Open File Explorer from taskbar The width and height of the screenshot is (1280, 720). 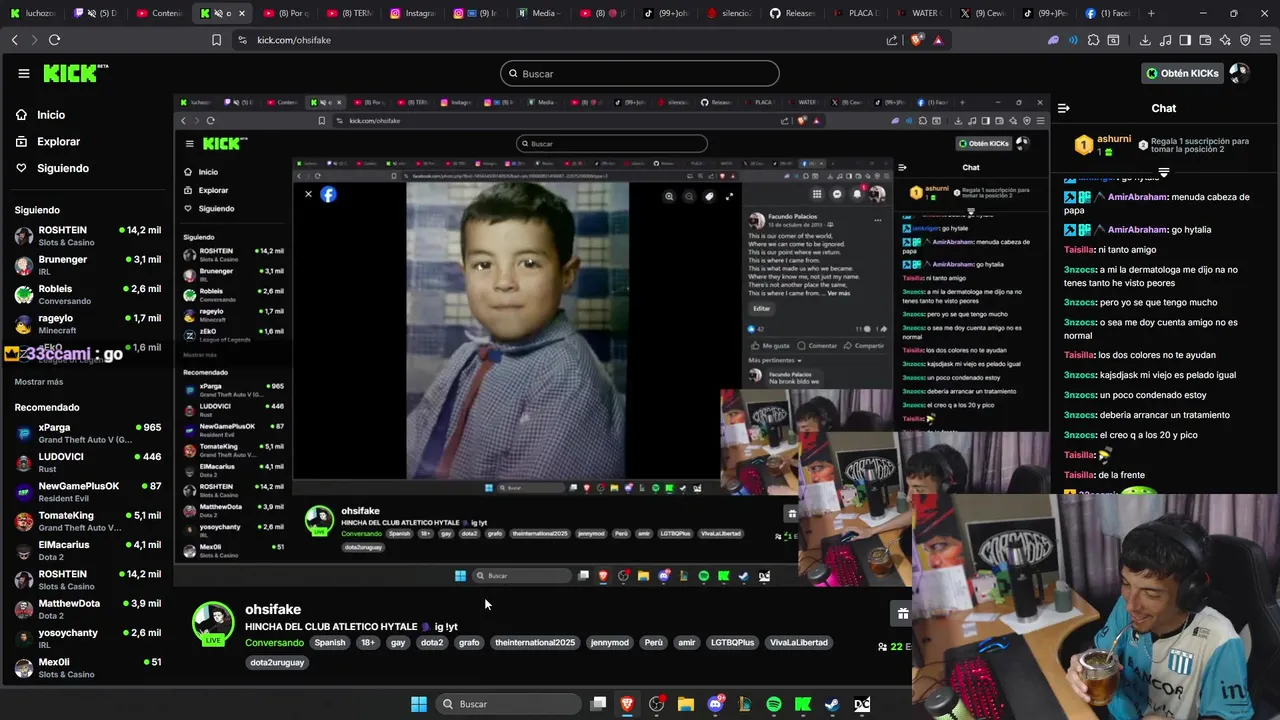[x=685, y=704]
